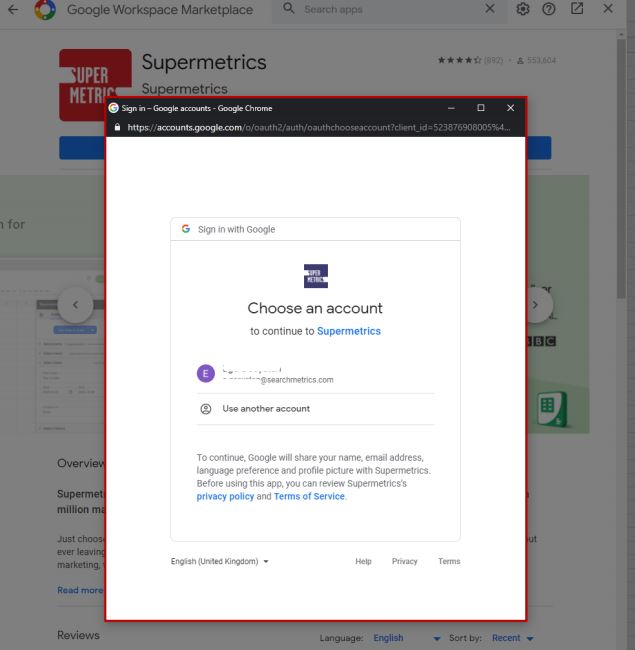Click the Marketplace vertical scrollbar
The image size is (635, 650).
(x=621, y=168)
